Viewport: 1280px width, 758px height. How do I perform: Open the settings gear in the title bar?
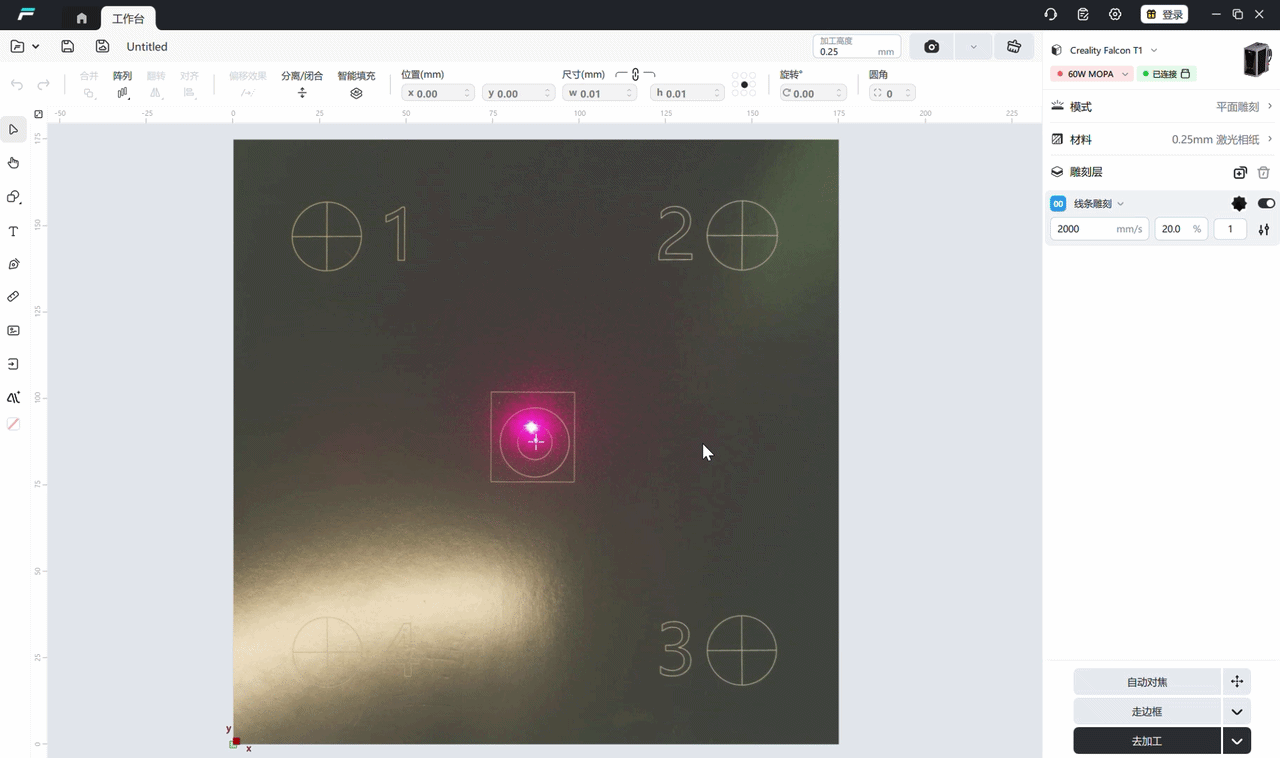coord(1115,14)
